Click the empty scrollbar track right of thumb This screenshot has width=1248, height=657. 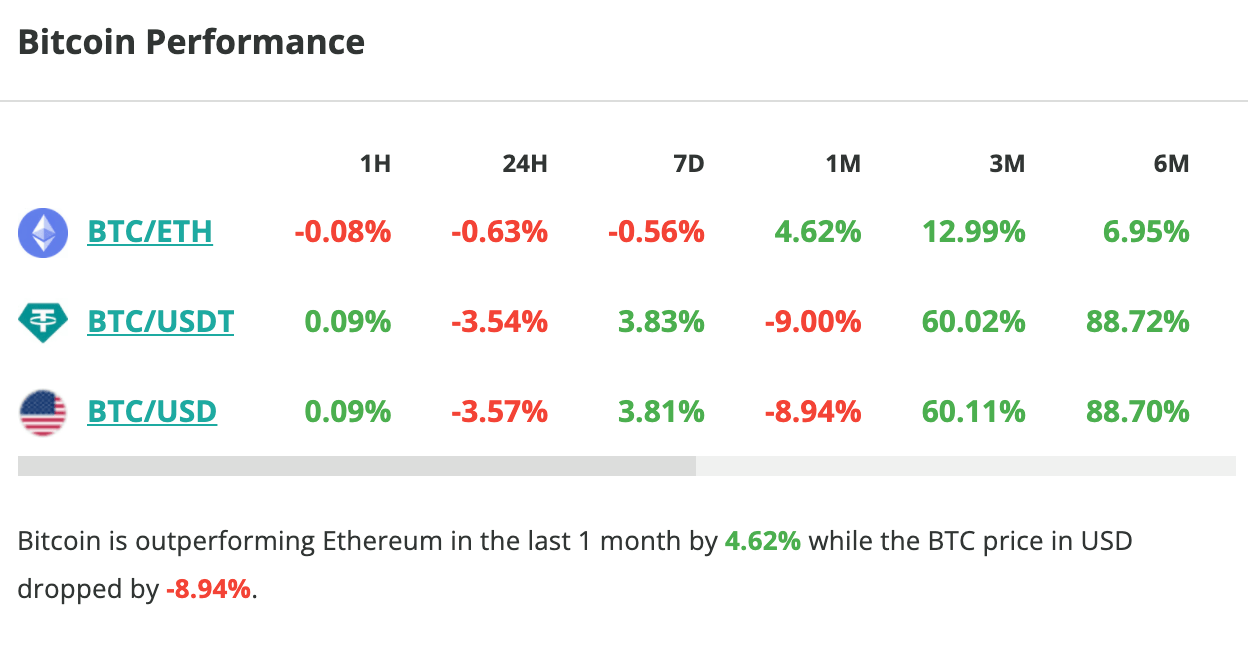(x=965, y=466)
